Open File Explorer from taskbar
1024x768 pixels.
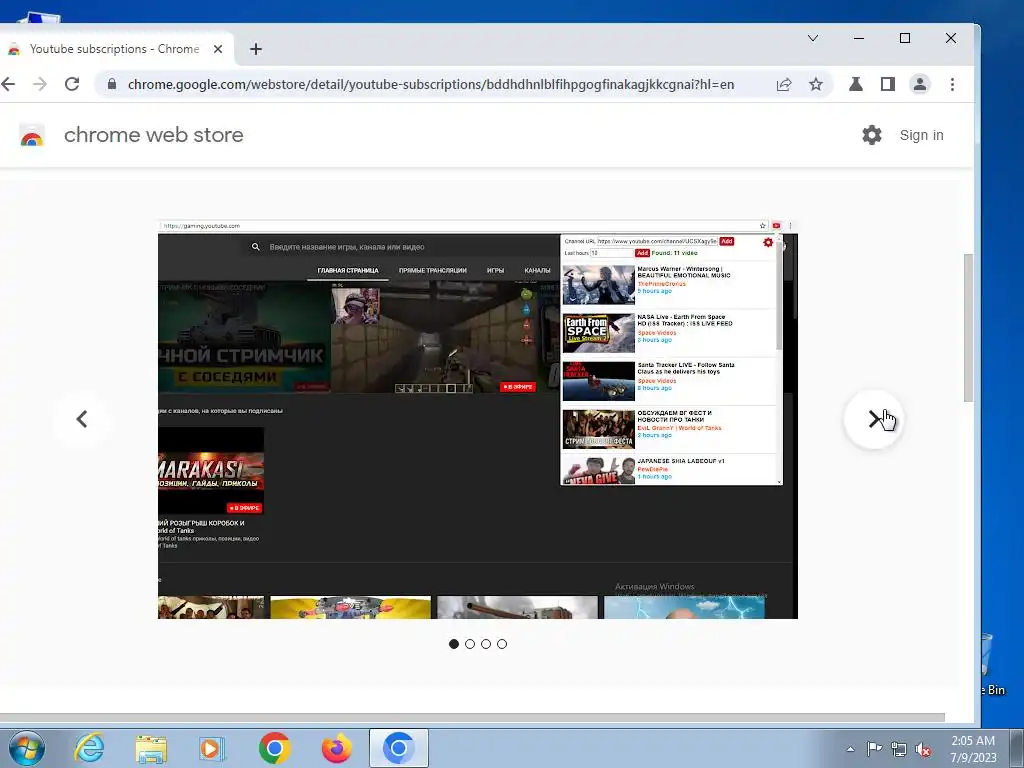151,748
